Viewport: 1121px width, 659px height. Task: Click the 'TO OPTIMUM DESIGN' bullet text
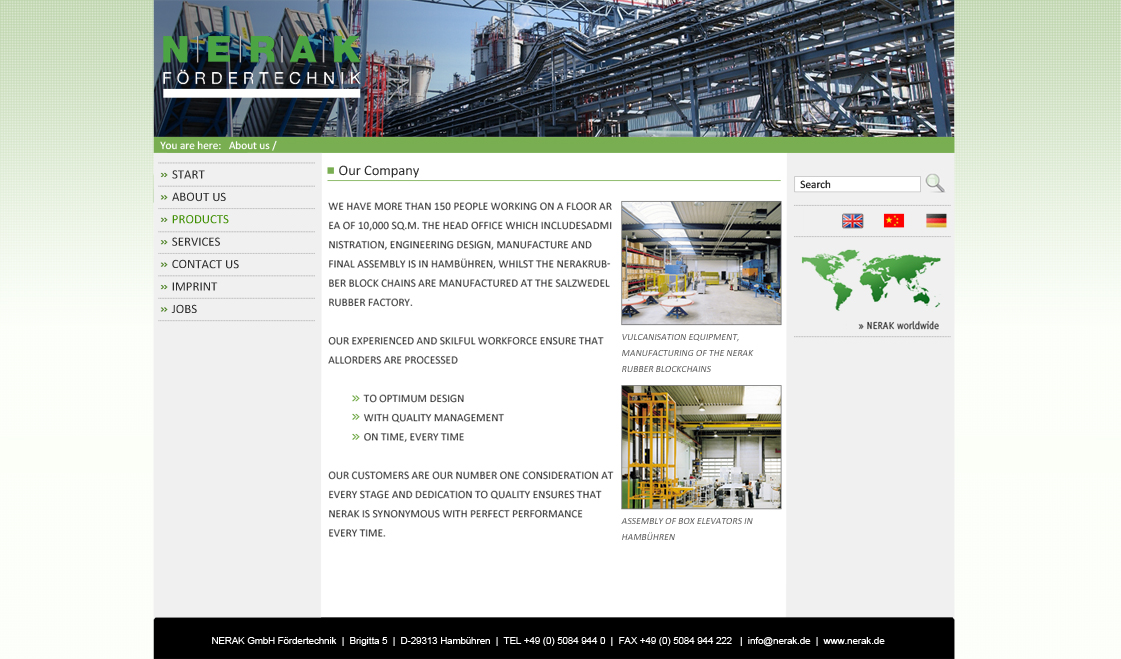point(414,399)
